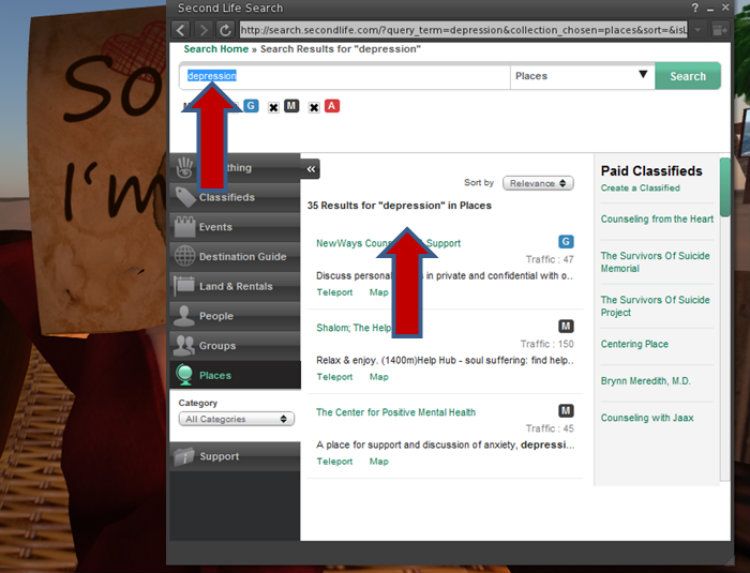Collapse the sidebar with double chevron
The width and height of the screenshot is (750, 573).
coord(311,169)
